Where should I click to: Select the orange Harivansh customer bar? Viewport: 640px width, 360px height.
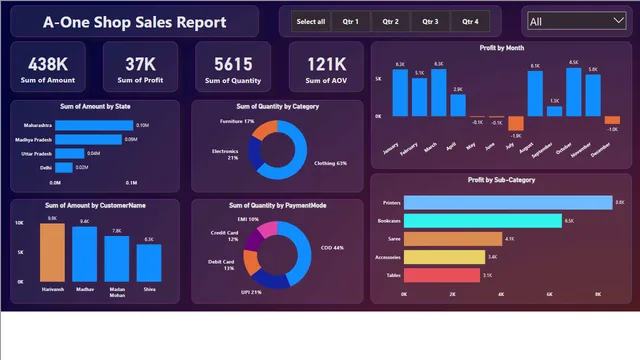point(52,253)
